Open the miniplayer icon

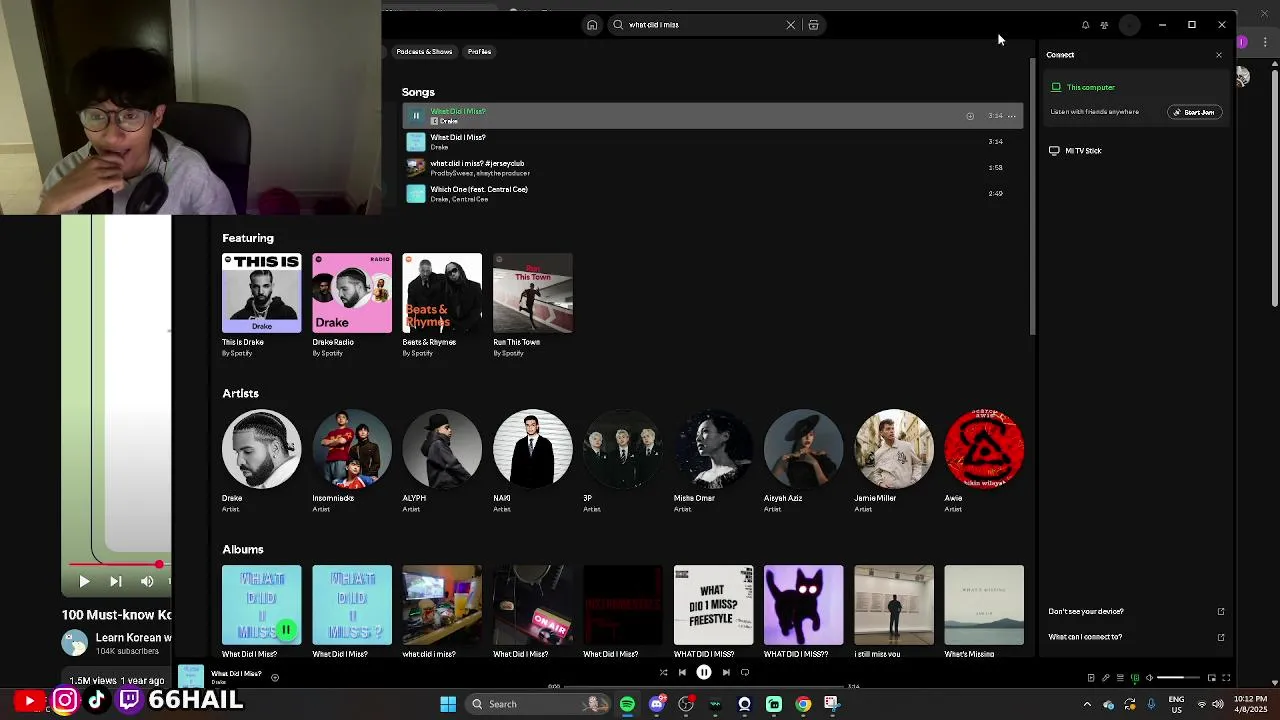coord(1212,678)
